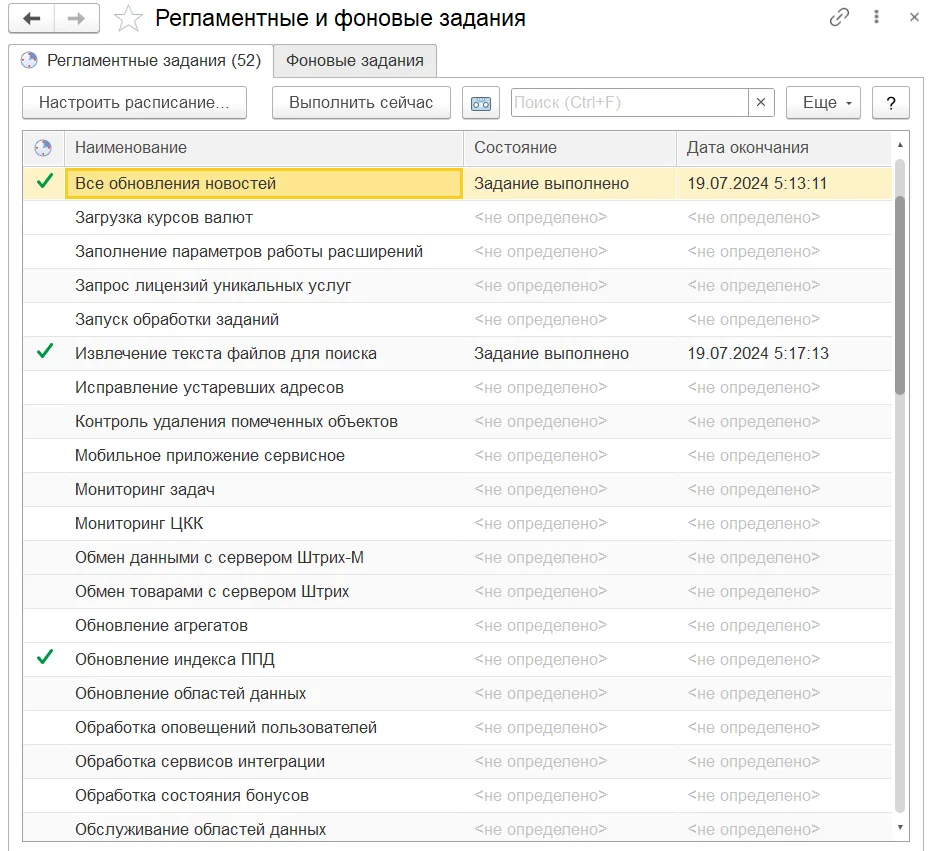Add form to favorites with star icon
This screenshot has height=851, width=932.
(128, 18)
